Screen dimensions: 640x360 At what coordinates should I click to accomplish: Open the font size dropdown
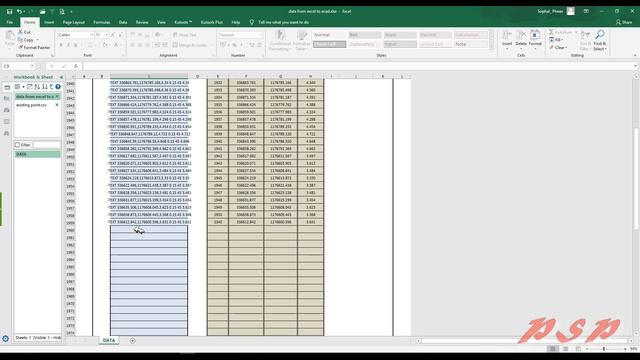click(106, 35)
